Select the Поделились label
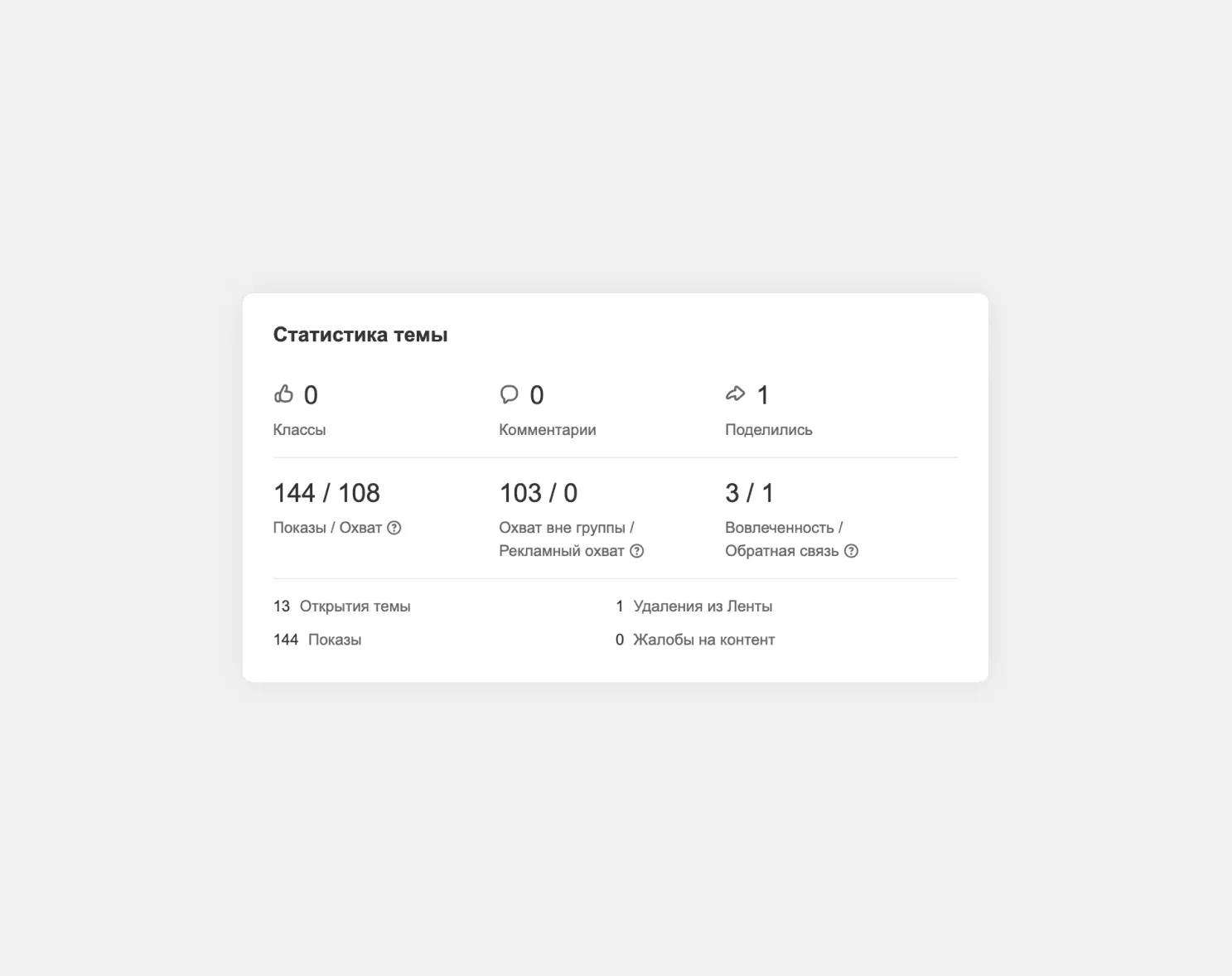1232x976 pixels. tap(768, 430)
